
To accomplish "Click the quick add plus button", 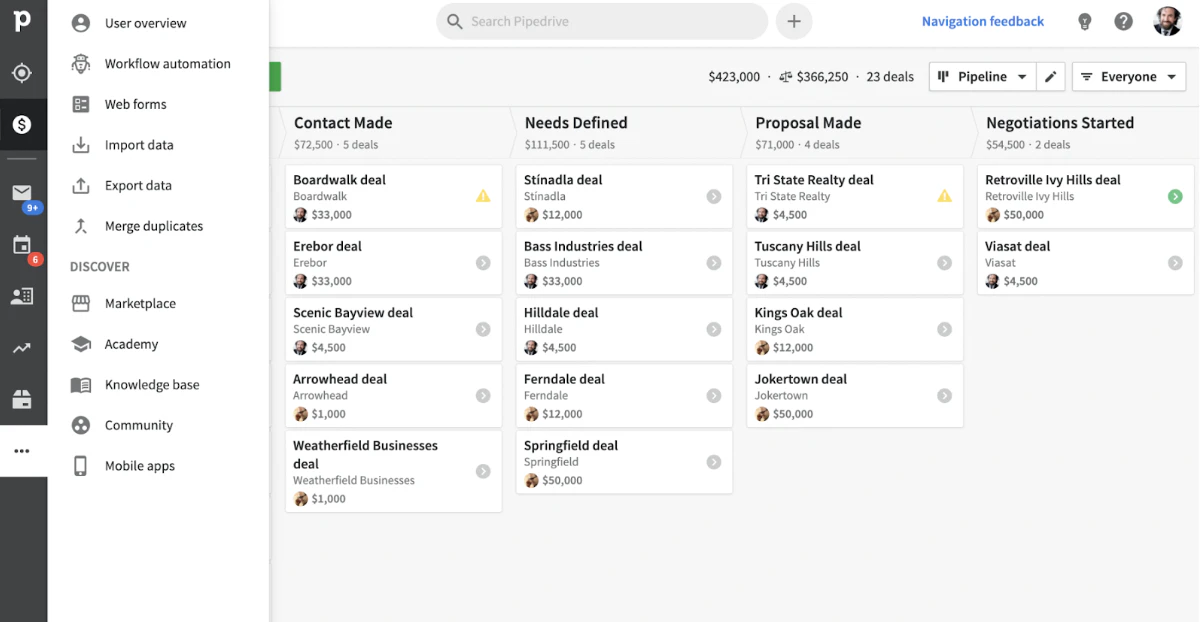I will pos(794,21).
